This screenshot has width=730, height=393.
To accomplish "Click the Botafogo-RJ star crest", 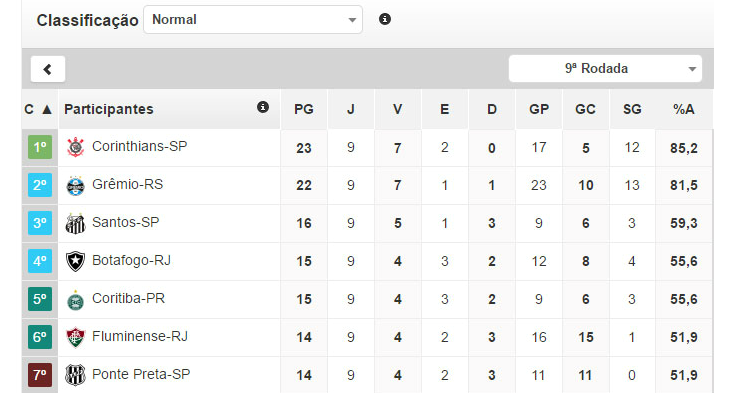I will [75, 261].
